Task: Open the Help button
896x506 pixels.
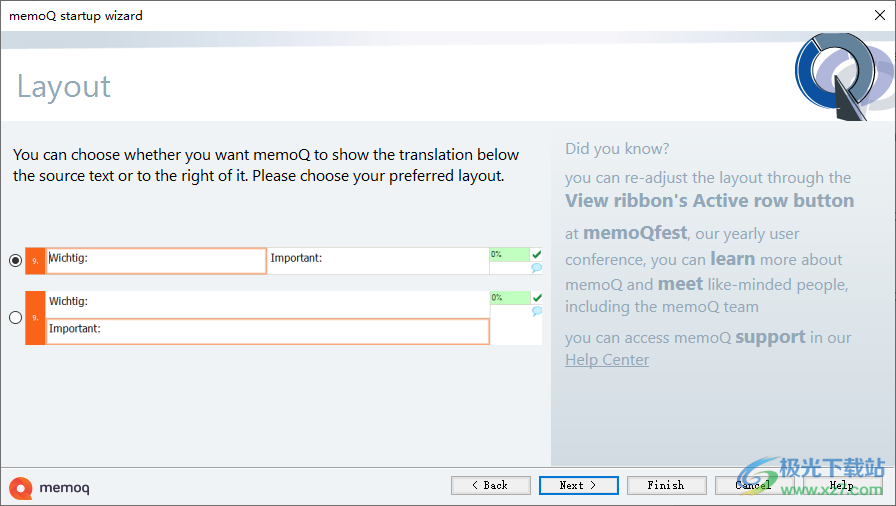Action: [842, 485]
